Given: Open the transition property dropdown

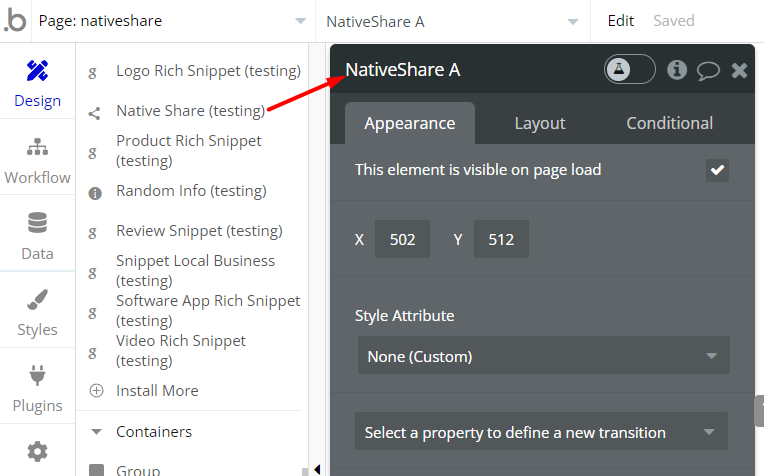Looking at the screenshot, I should (542, 433).
